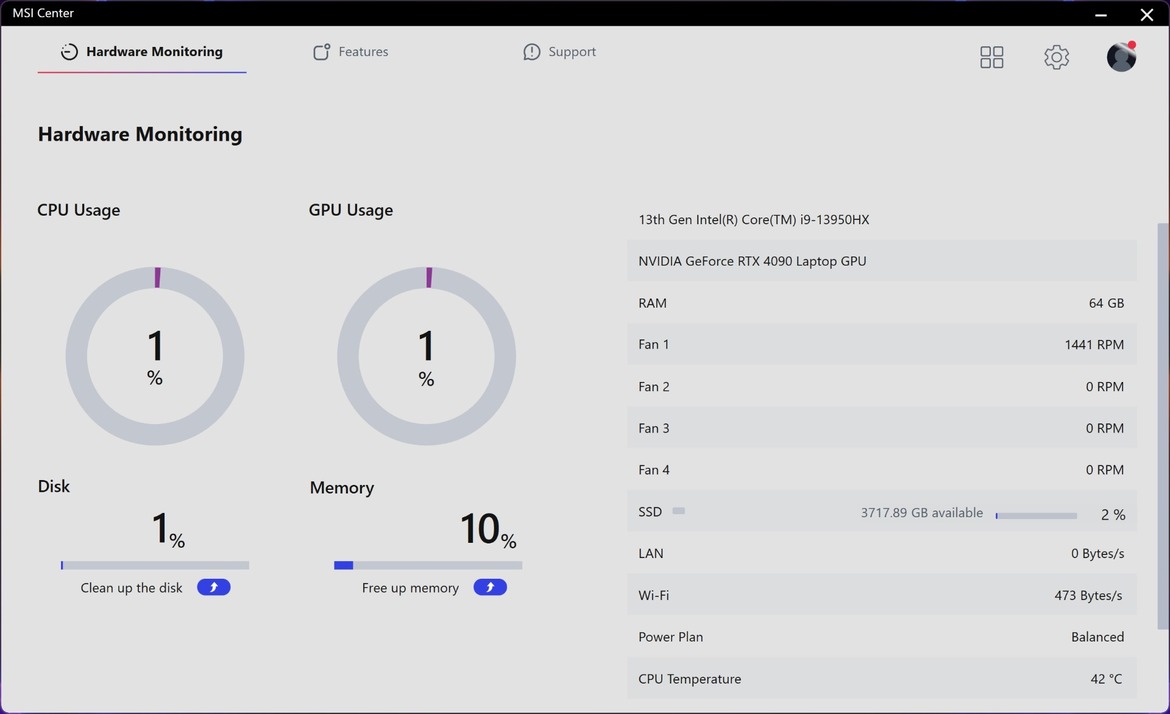This screenshot has height=714, width=1170.
Task: Click the Features tab icon
Action: point(321,51)
